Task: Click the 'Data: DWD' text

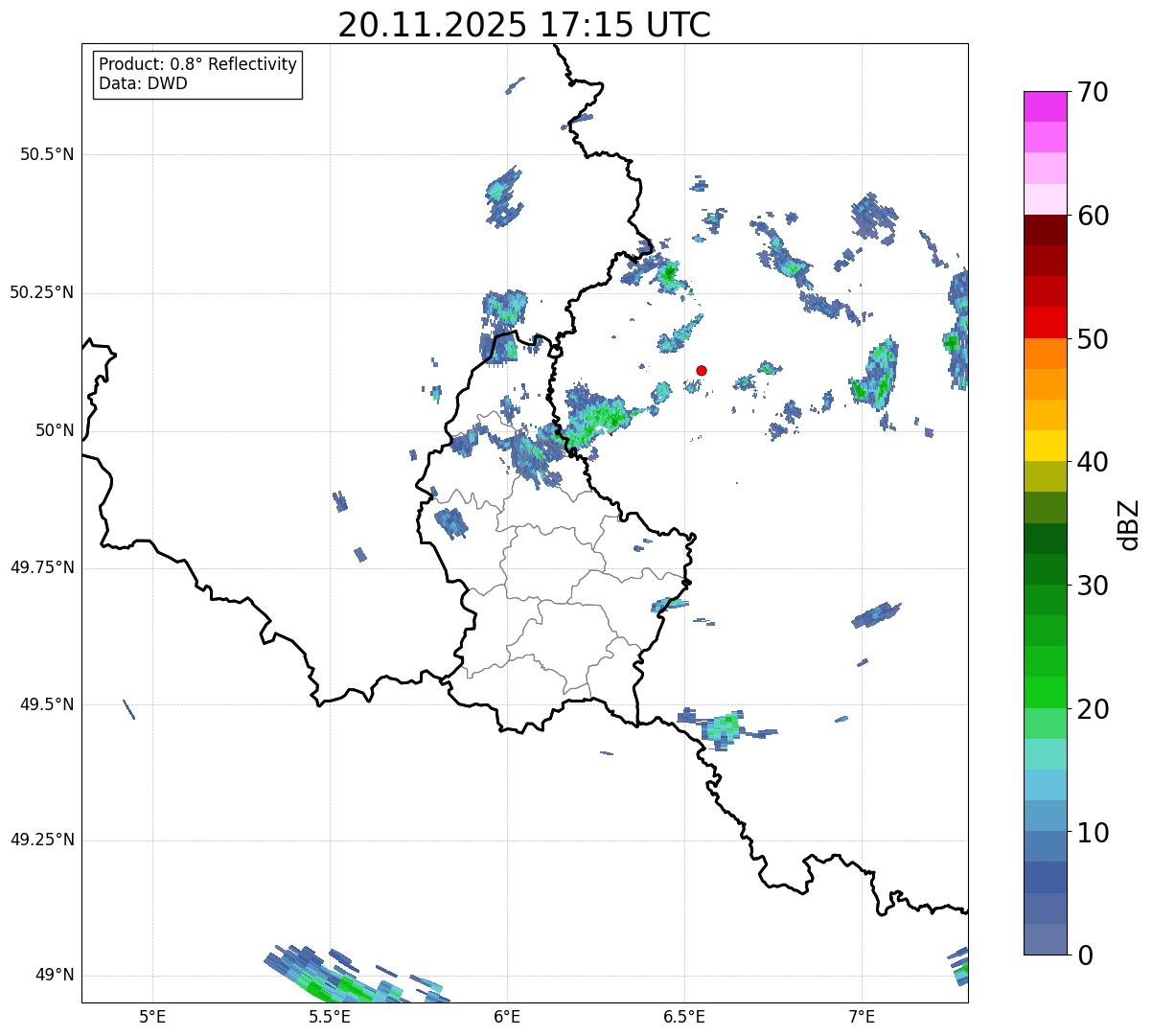Action: click(x=143, y=83)
